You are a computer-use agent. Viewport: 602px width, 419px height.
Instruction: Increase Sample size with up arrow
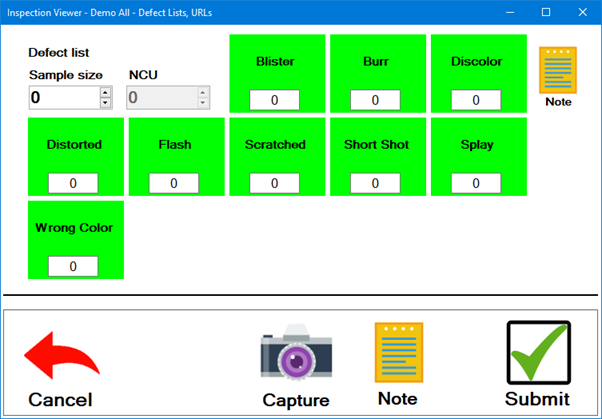[106, 92]
